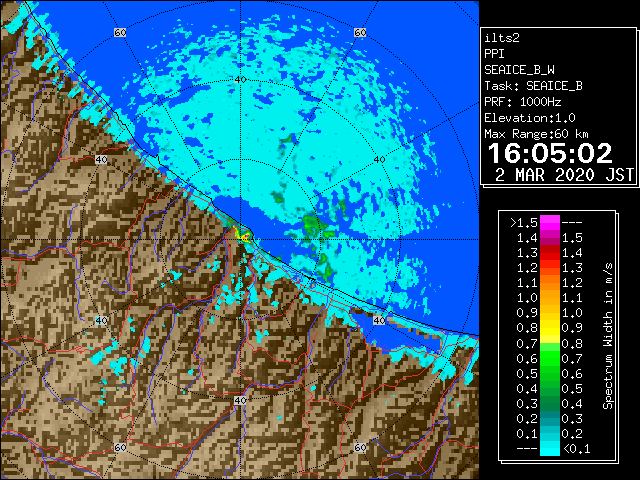Click the "PRF: 1000Hz" text
640x480 pixels.
pos(522,102)
